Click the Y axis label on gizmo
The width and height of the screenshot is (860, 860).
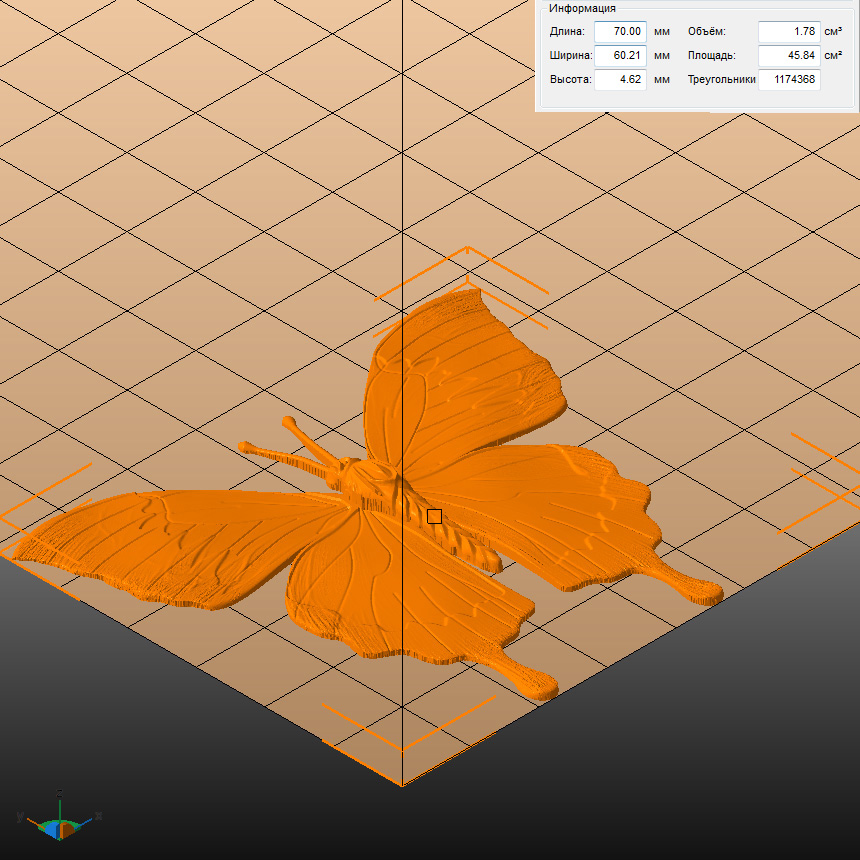pyautogui.click(x=20, y=817)
